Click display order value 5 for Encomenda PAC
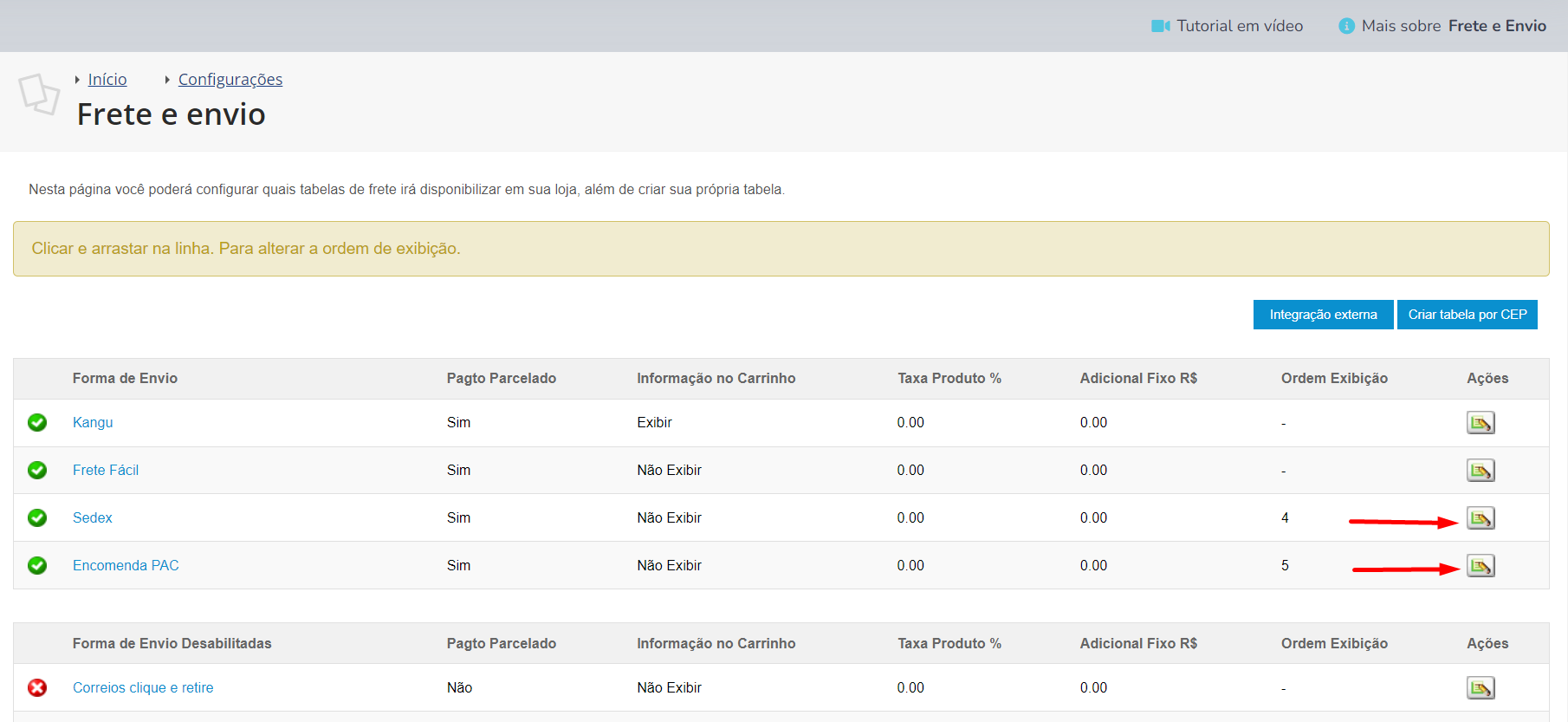1568x722 pixels. 1285,565
